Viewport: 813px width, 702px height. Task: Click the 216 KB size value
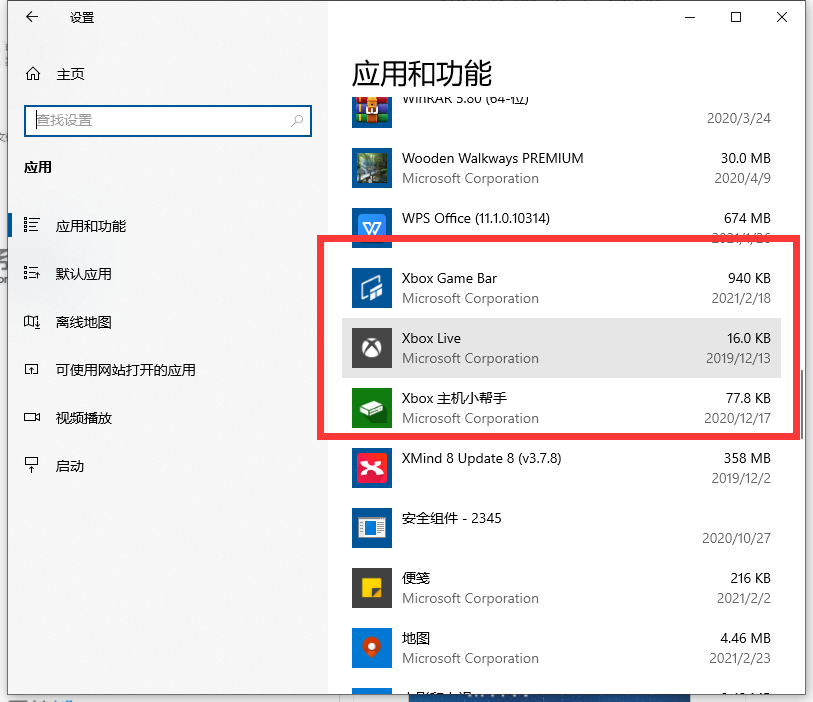pos(750,578)
